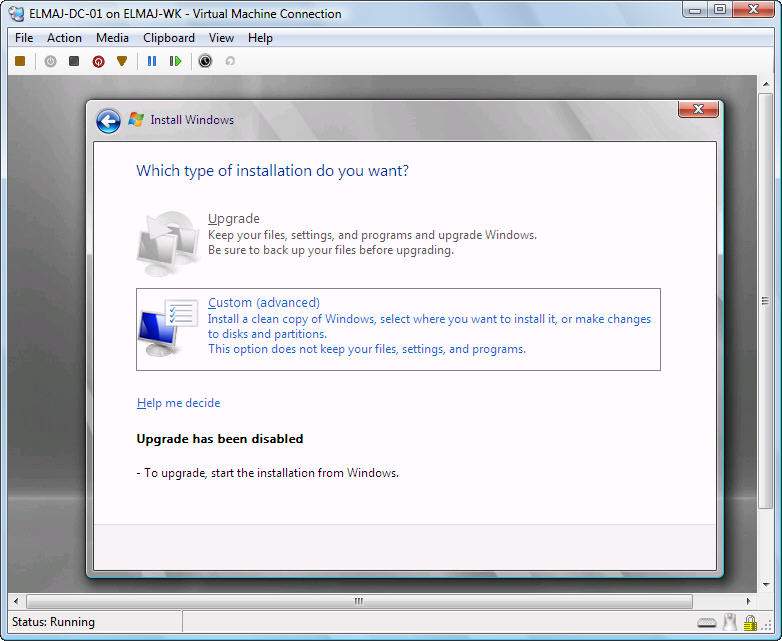Click the Ctrl+Alt+Del toolbar icon

click(20, 61)
